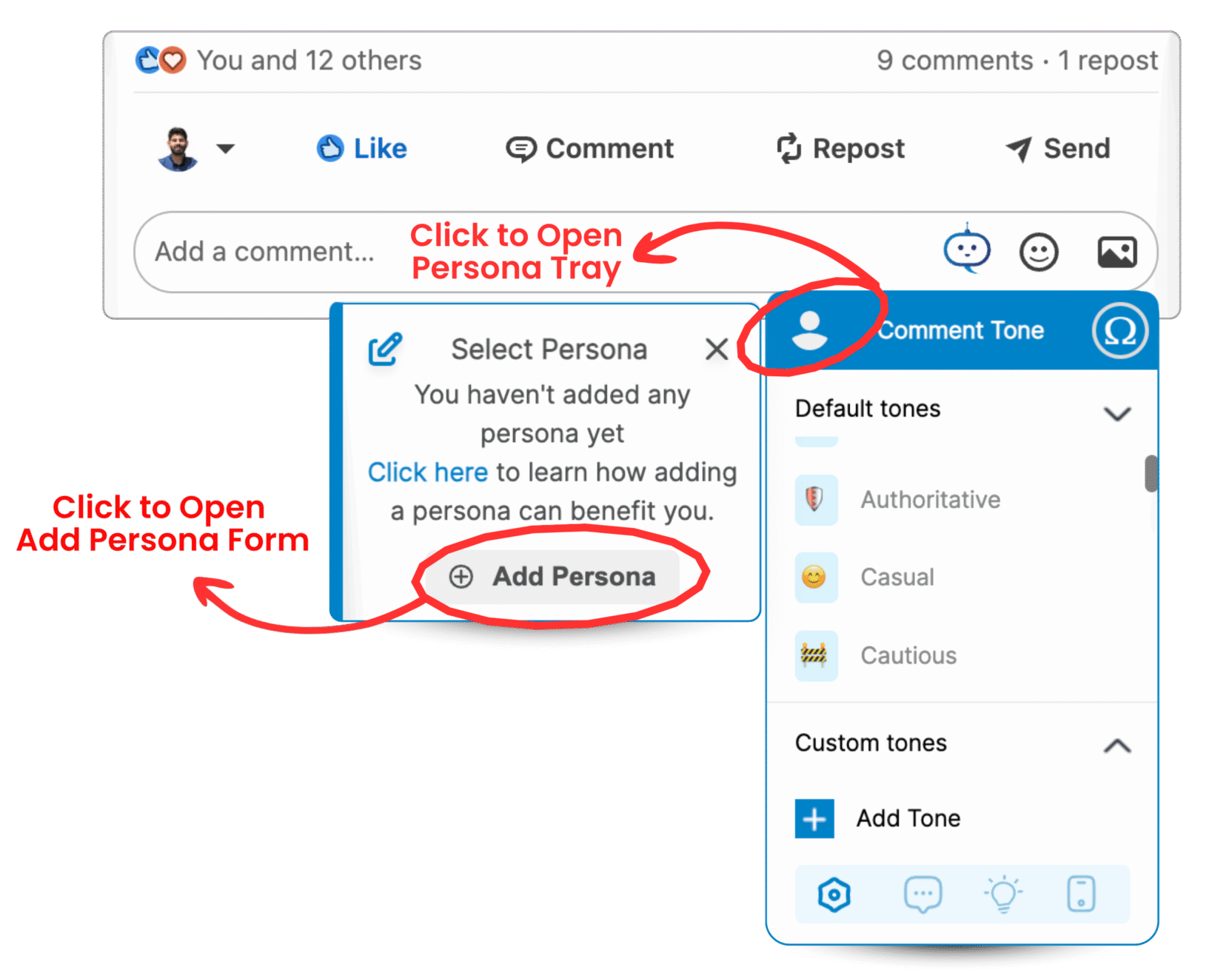Click the tone list scrollbar handle

coord(1151,474)
